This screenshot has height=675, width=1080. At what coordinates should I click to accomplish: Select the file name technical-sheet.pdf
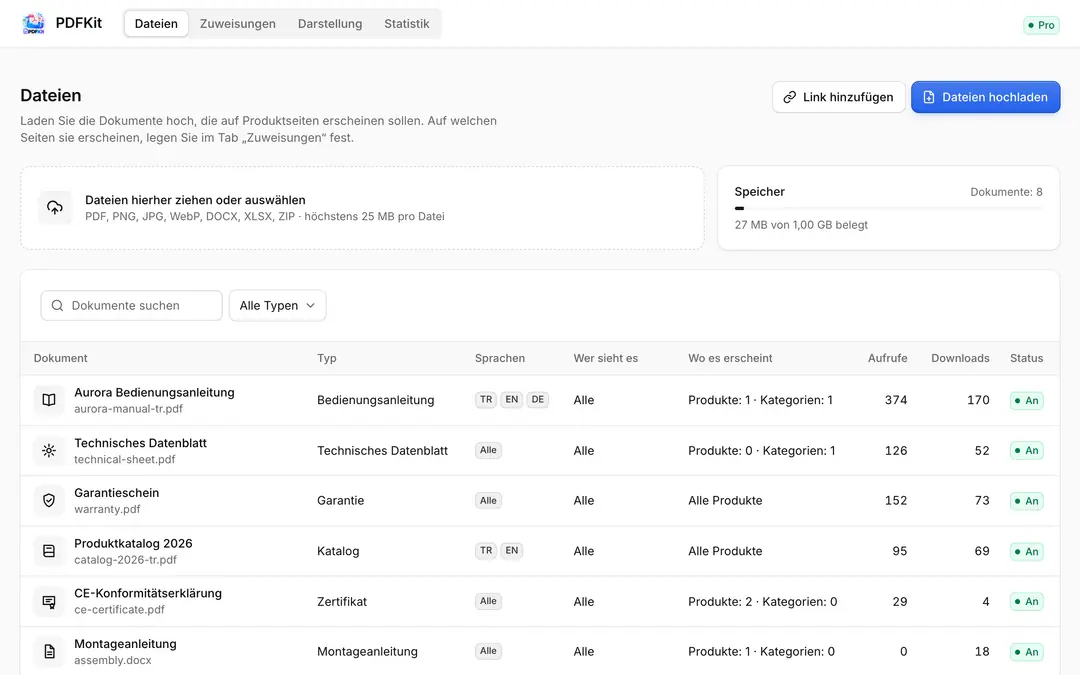coord(125,459)
